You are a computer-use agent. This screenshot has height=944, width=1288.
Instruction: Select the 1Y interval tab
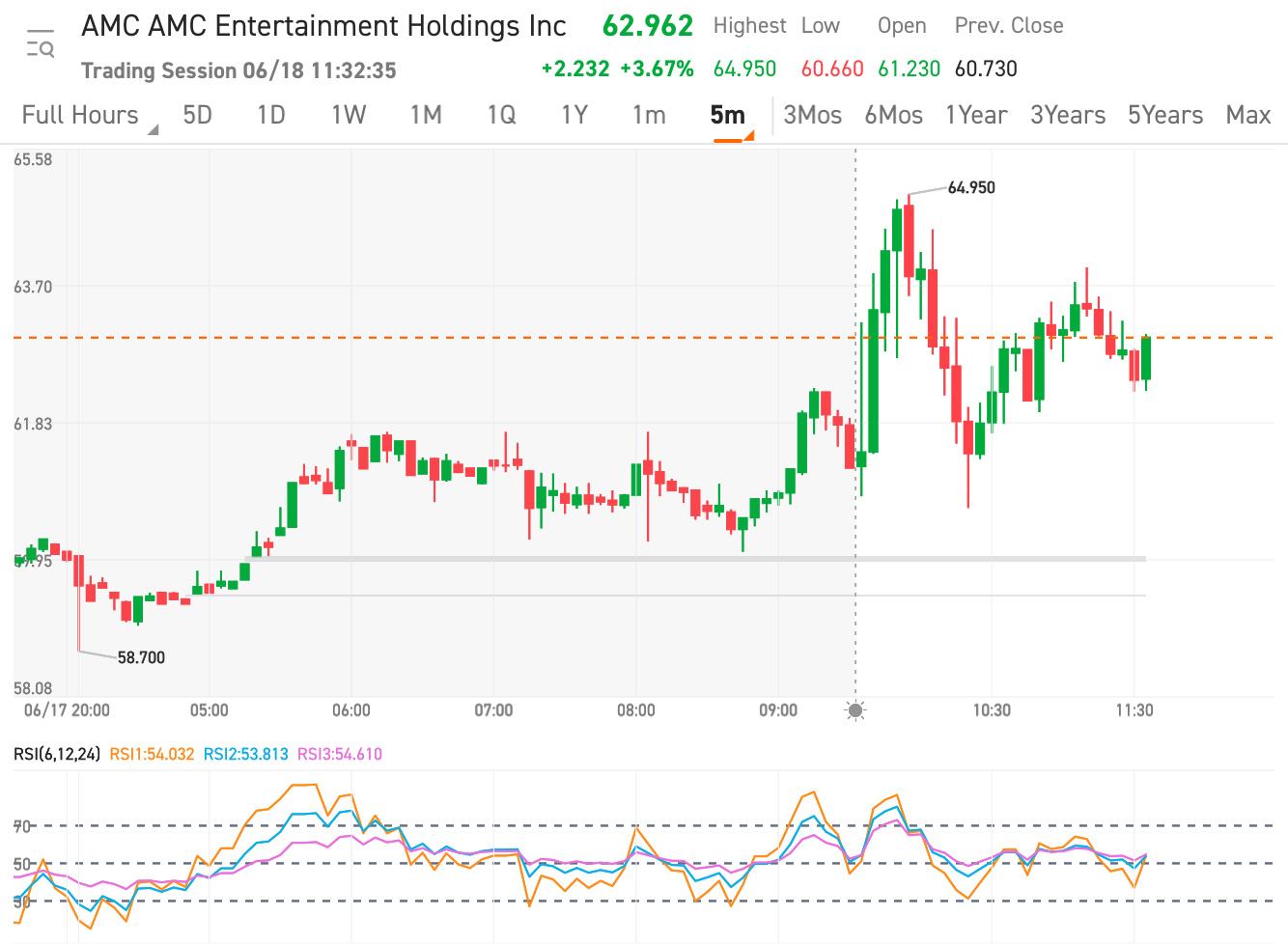(x=574, y=115)
